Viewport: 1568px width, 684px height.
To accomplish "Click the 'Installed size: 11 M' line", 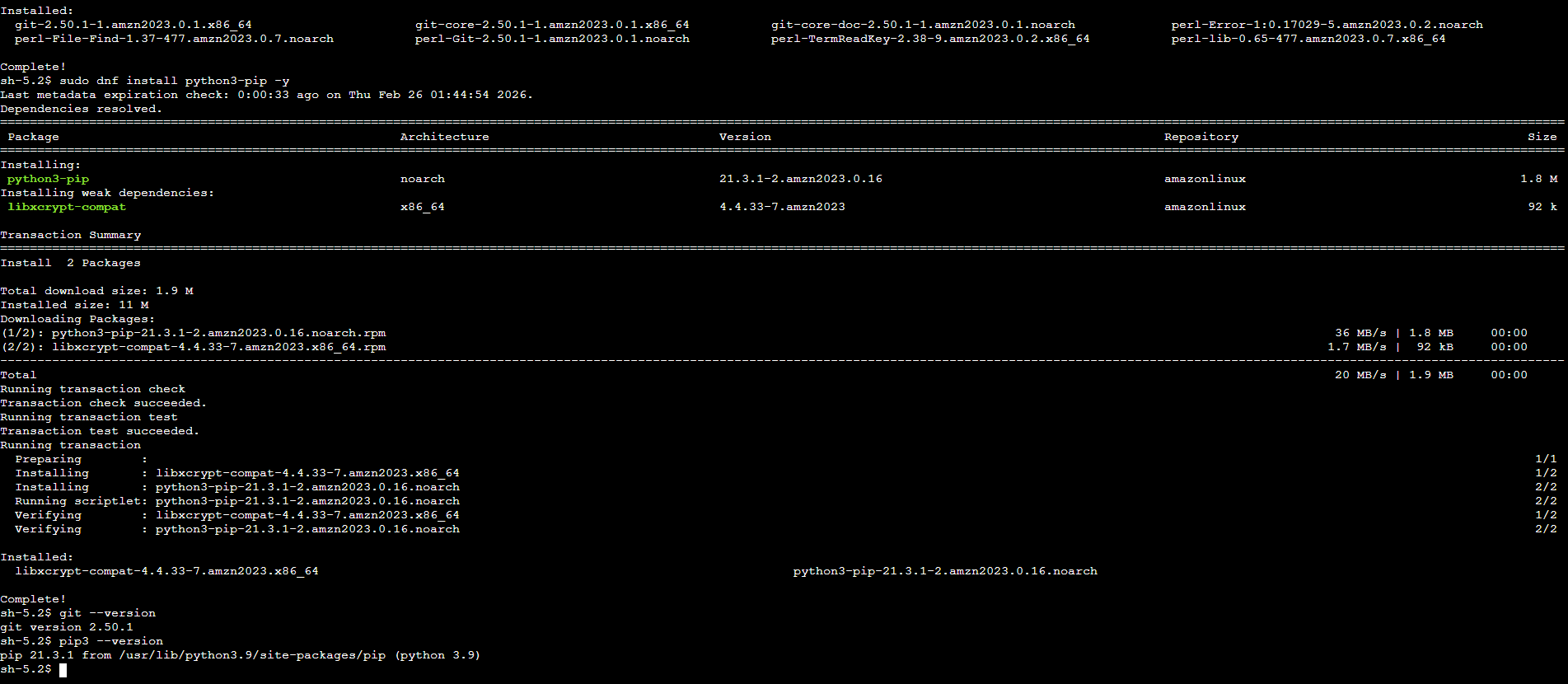I will [x=74, y=305].
